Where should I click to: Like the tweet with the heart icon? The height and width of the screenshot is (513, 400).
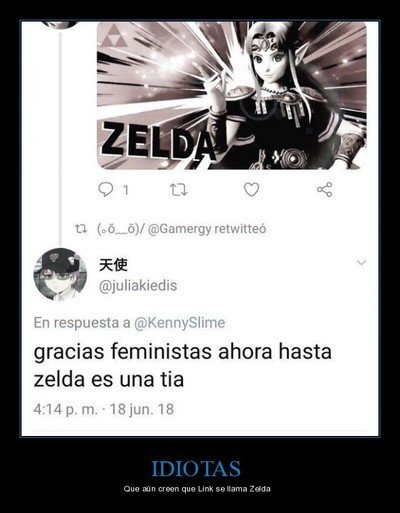click(x=251, y=190)
